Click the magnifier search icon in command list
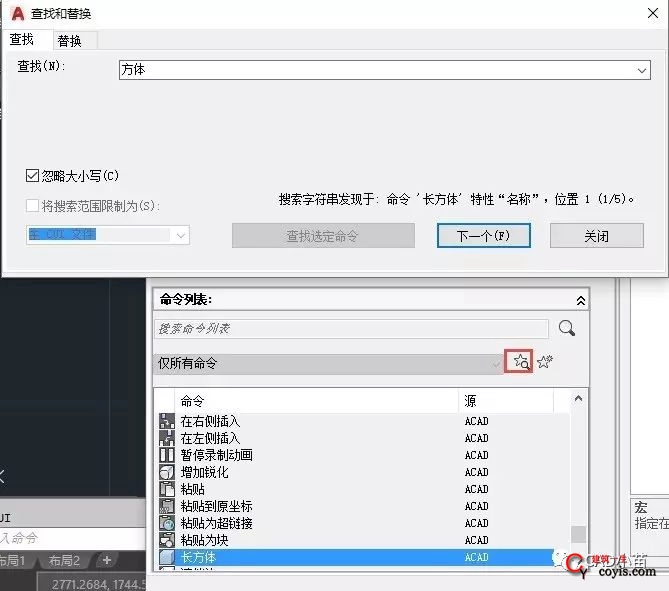The width and height of the screenshot is (669, 591). tap(567, 328)
